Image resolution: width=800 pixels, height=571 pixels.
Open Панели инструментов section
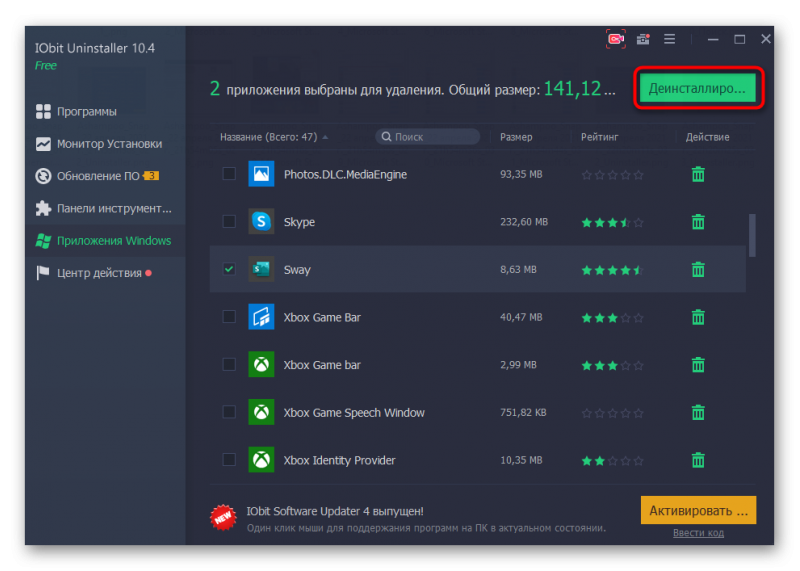tap(105, 208)
